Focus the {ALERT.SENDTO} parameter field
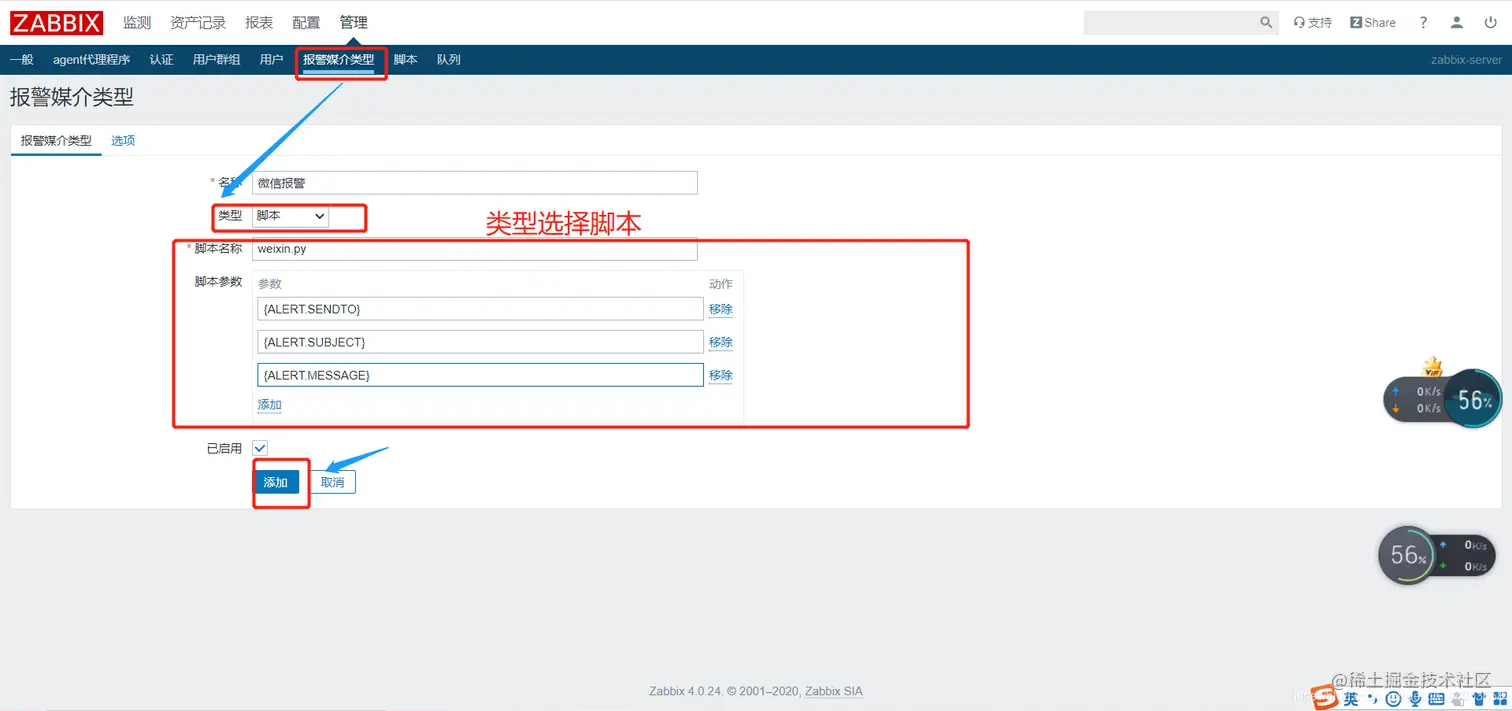Image resolution: width=1512 pixels, height=711 pixels. (x=480, y=309)
